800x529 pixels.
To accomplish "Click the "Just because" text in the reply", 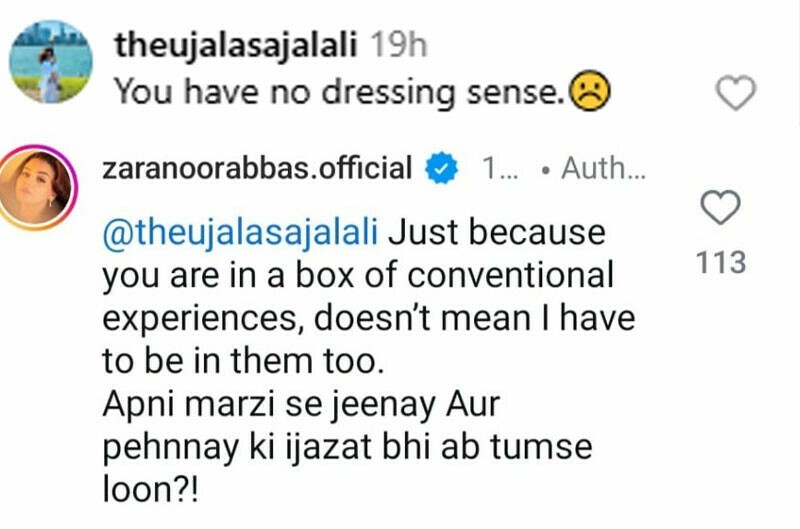I will pos(496,233).
